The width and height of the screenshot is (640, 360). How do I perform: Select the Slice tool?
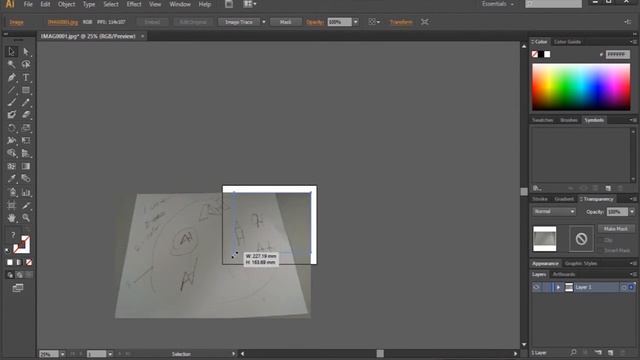(x=26, y=205)
